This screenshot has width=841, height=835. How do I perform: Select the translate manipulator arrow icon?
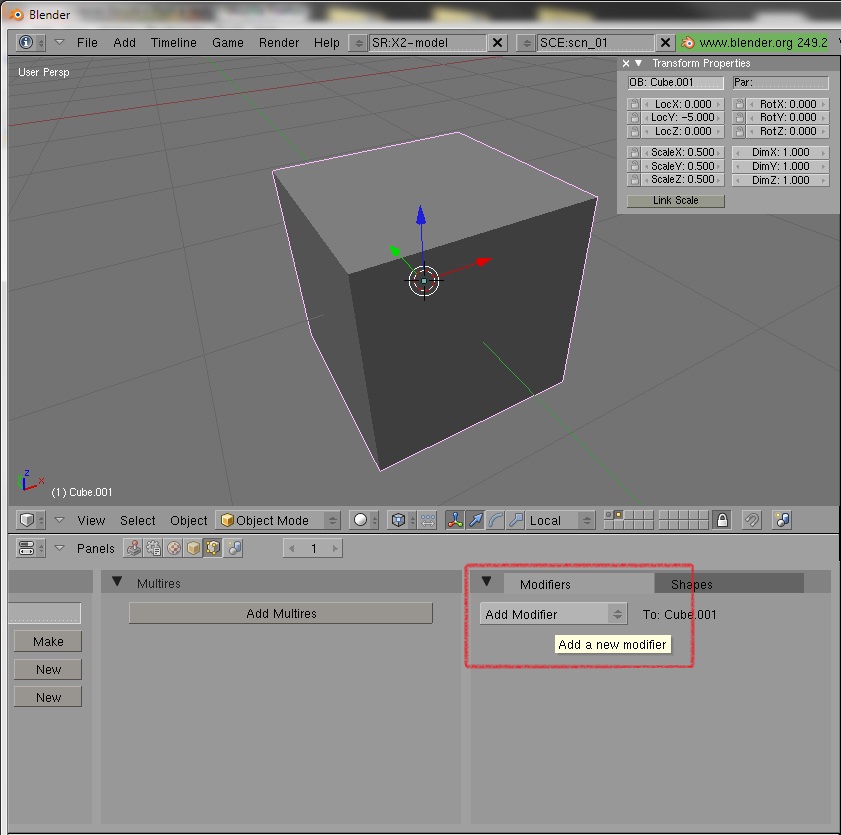pos(476,520)
